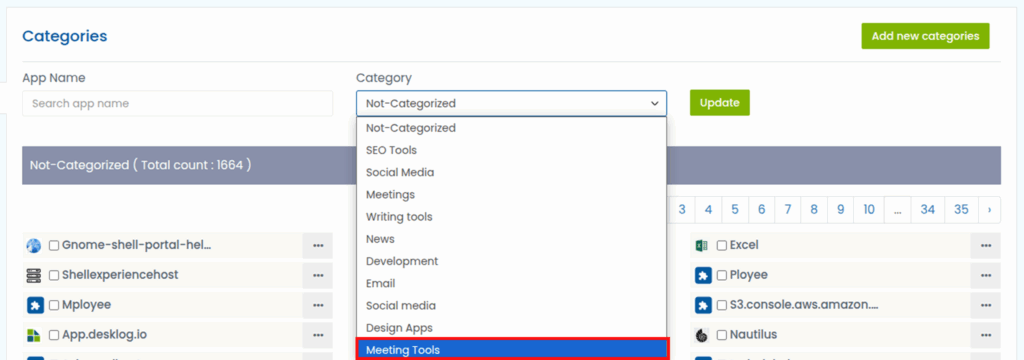Tick the Mployee checkbox
The height and width of the screenshot is (360, 1024).
[54, 305]
